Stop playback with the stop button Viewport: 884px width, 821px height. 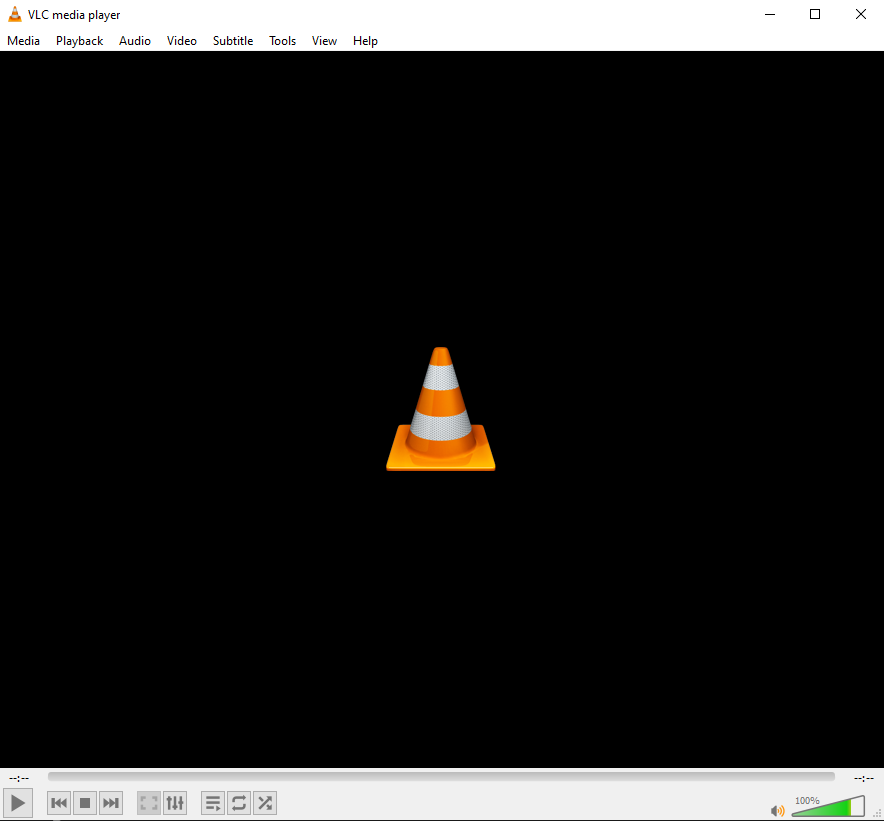pyautogui.click(x=85, y=802)
